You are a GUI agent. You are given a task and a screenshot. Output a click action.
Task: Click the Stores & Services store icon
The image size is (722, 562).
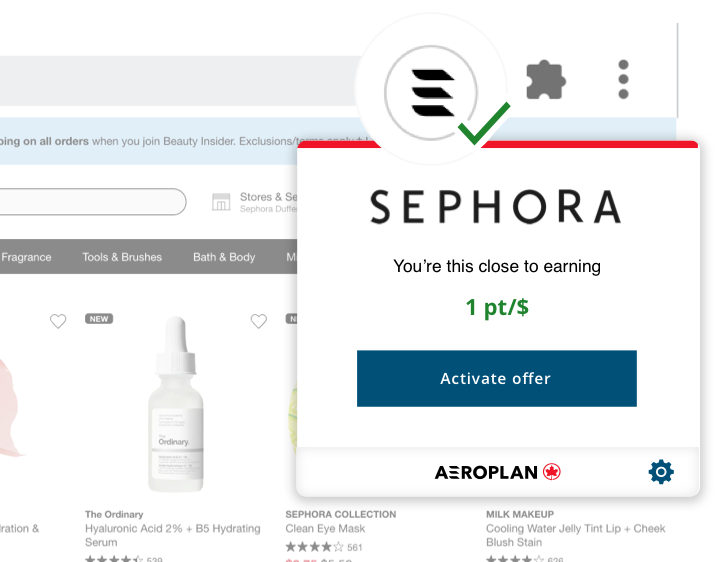point(221,202)
